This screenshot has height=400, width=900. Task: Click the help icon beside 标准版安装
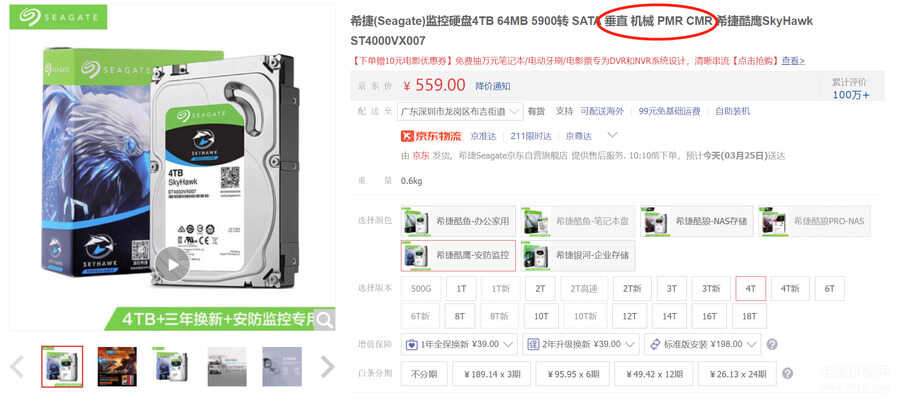pos(772,344)
